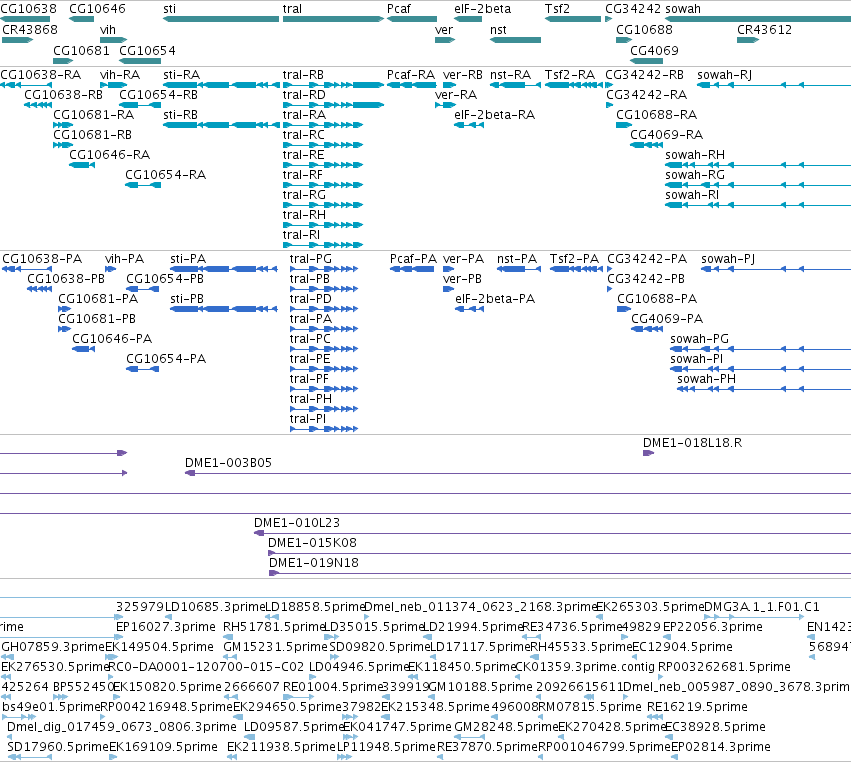Select Tsf2-PA protein label
This screenshot has width=851, height=762.
[574, 259]
